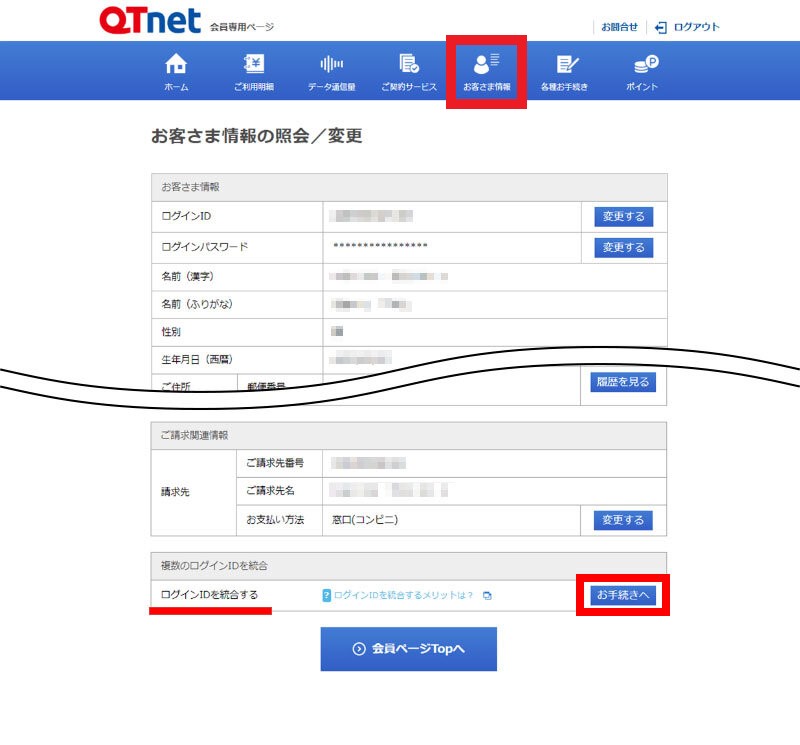
Task: Click お手続きへ to merge login IDs
Action: tap(623, 595)
